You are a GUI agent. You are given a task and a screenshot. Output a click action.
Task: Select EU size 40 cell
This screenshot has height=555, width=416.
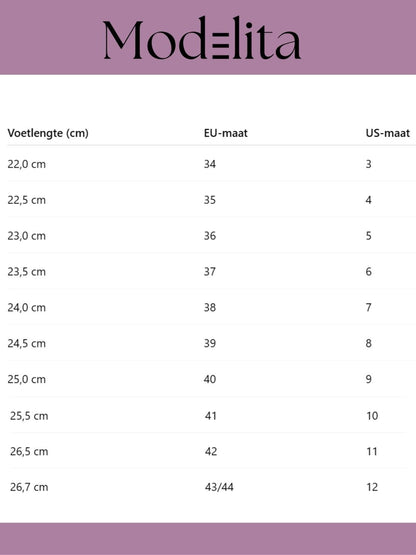[x=210, y=379]
